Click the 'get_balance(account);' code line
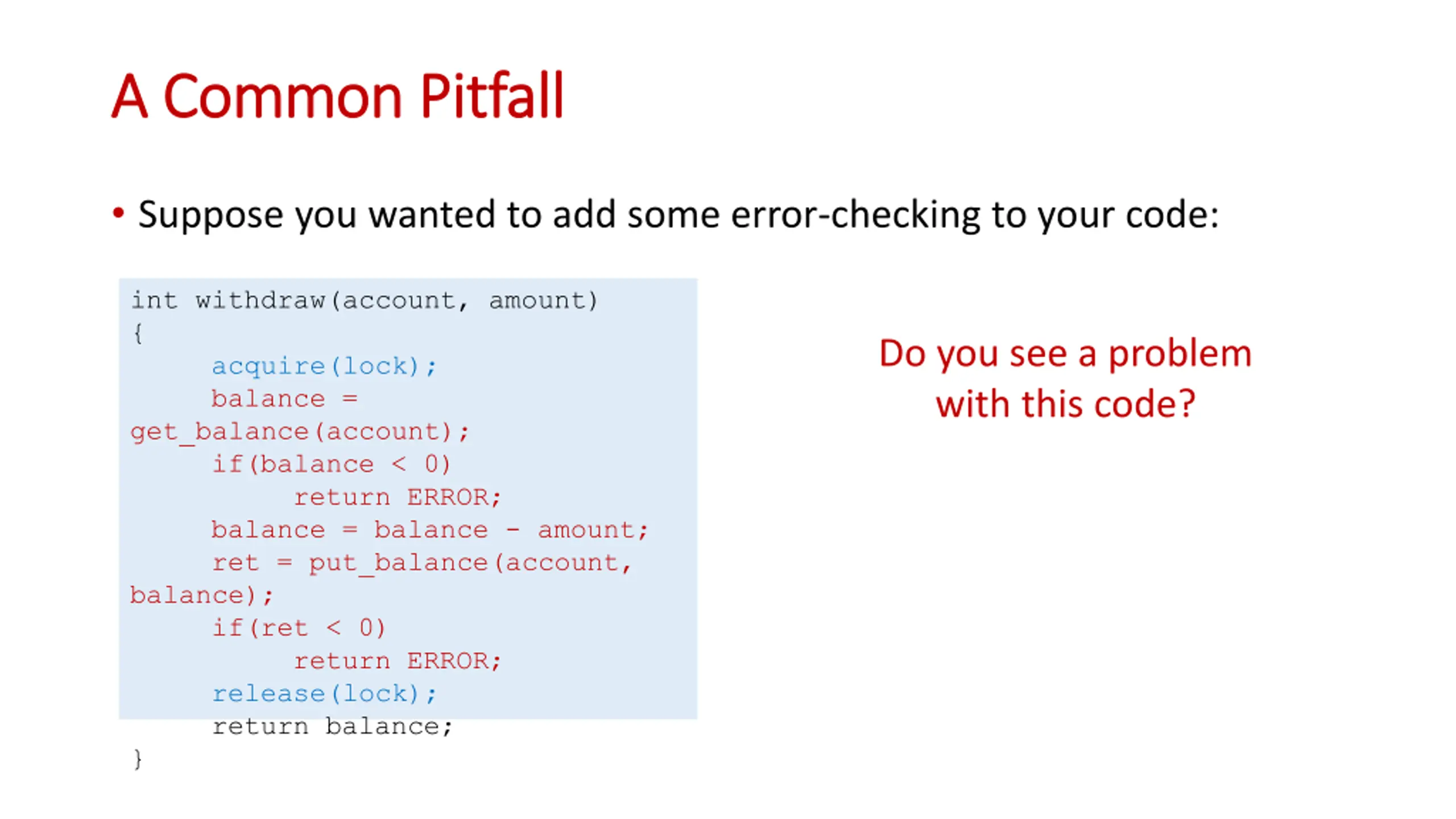1456x819 pixels. click(300, 432)
